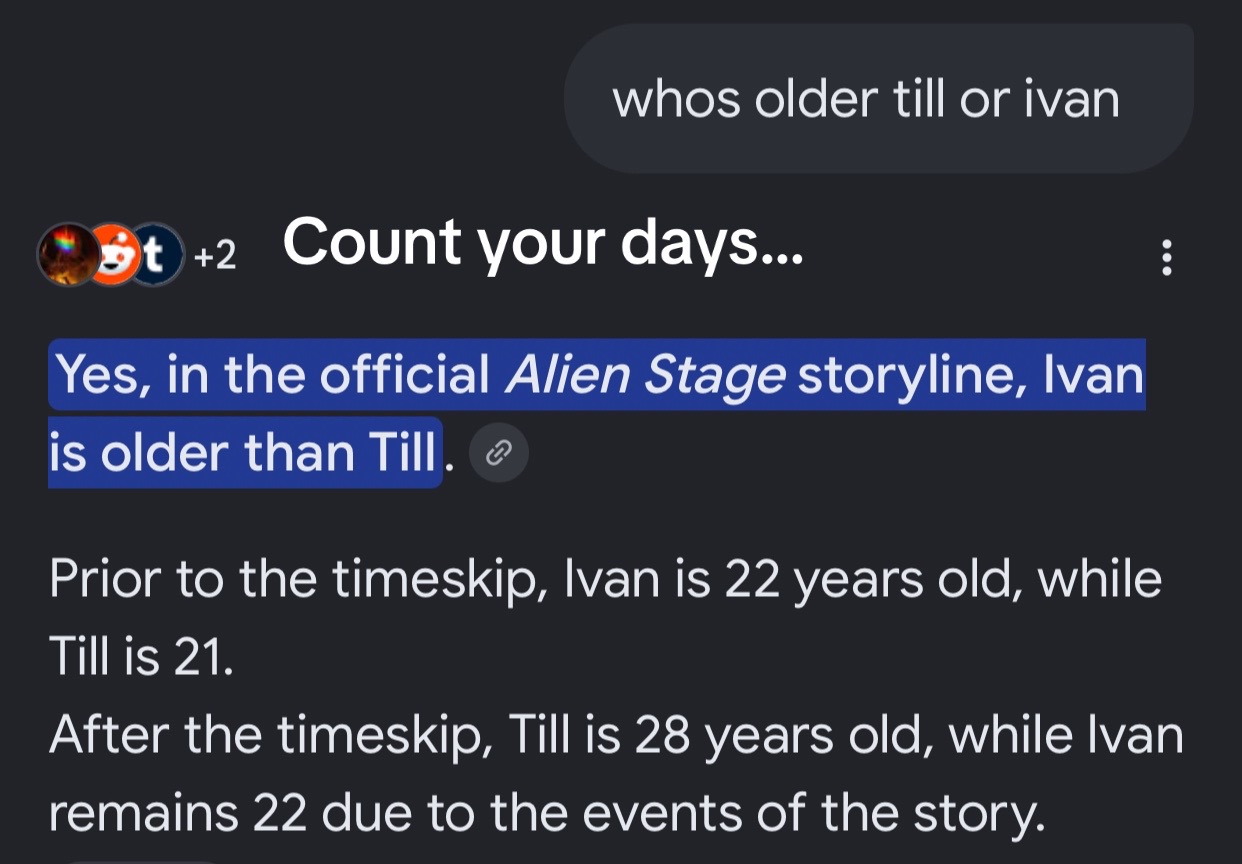Click the "Till is 21." line
1242x864 pixels.
click(141, 657)
